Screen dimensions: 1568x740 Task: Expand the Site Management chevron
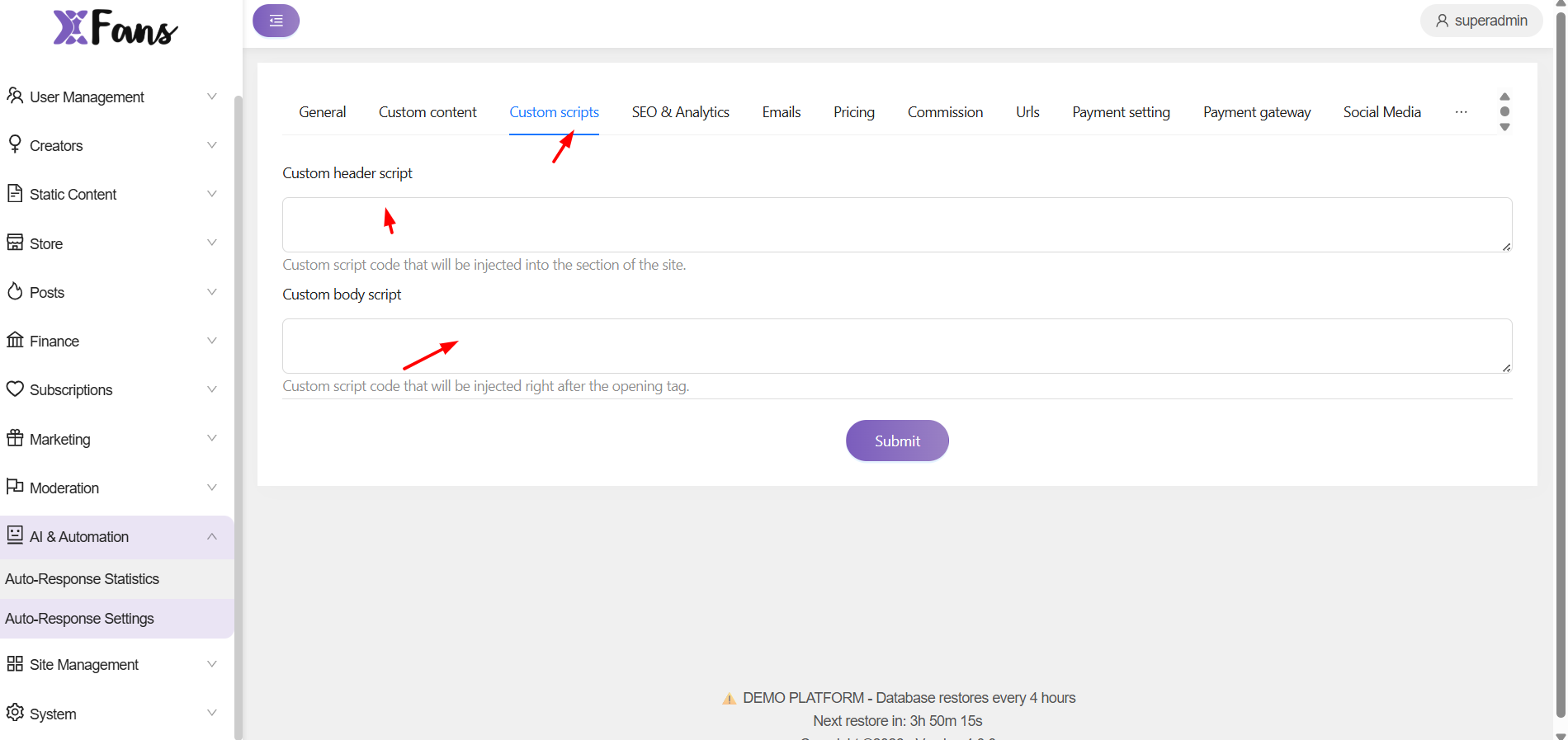(212, 664)
